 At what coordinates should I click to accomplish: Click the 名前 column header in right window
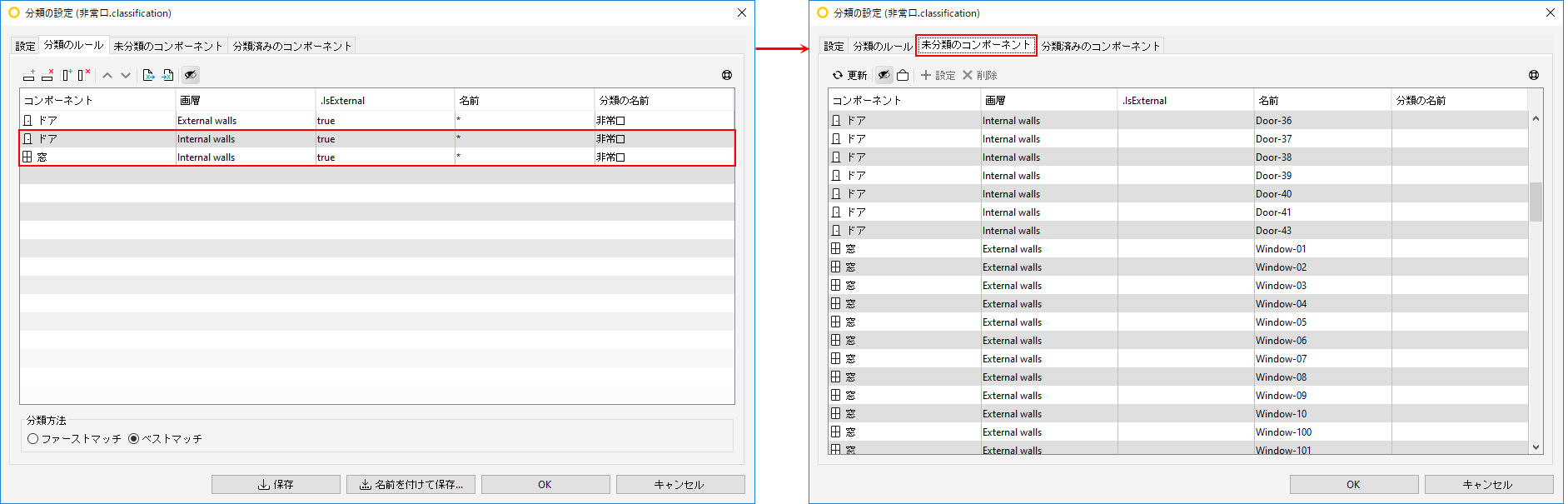(1322, 100)
